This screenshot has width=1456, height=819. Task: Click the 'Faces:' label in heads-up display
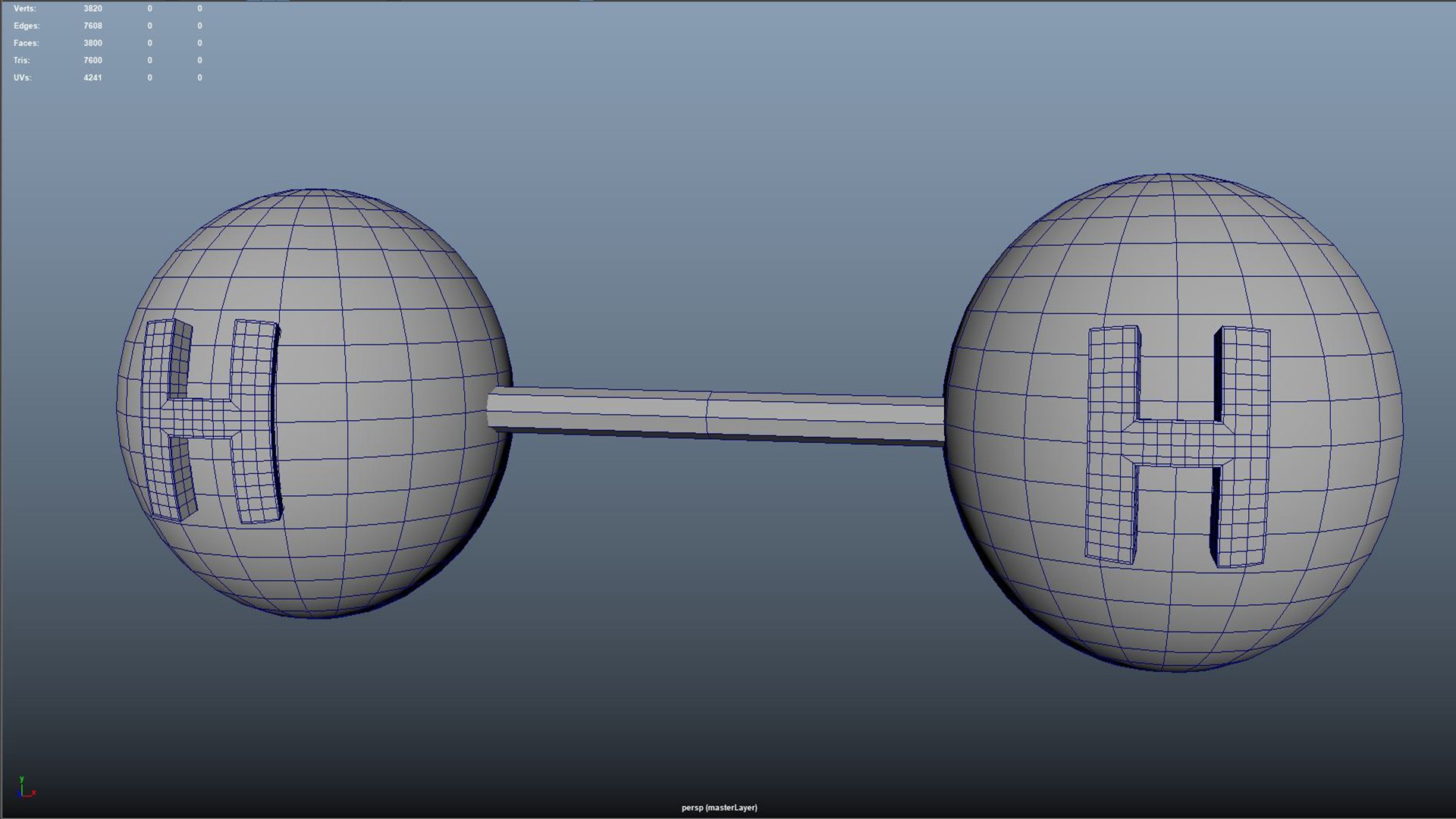pyautogui.click(x=27, y=43)
